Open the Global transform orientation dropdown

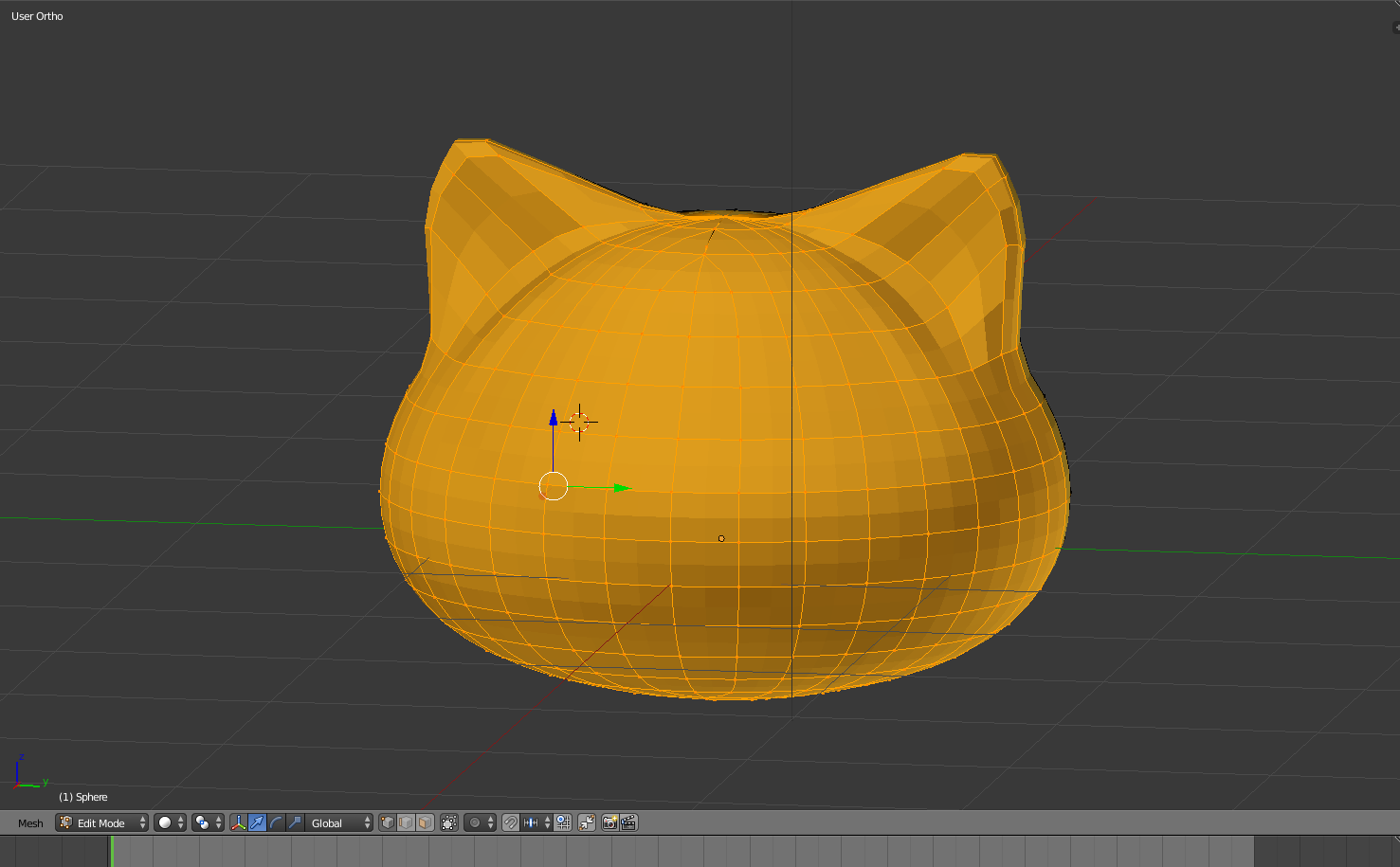pyautogui.click(x=340, y=823)
